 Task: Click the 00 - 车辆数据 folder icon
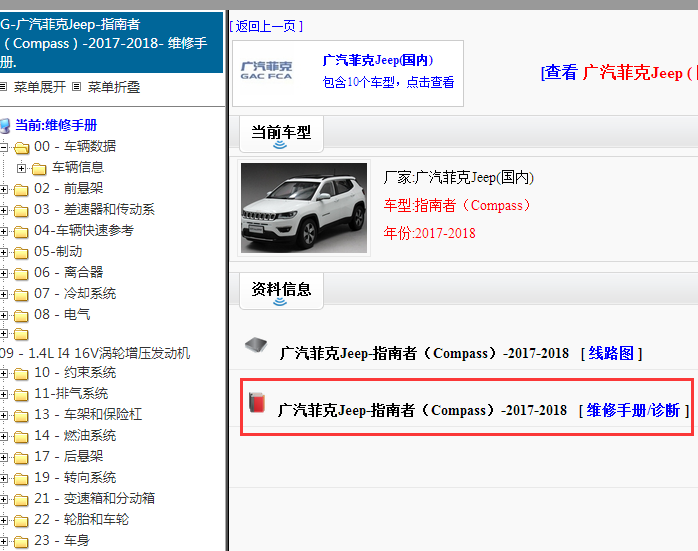(21, 147)
